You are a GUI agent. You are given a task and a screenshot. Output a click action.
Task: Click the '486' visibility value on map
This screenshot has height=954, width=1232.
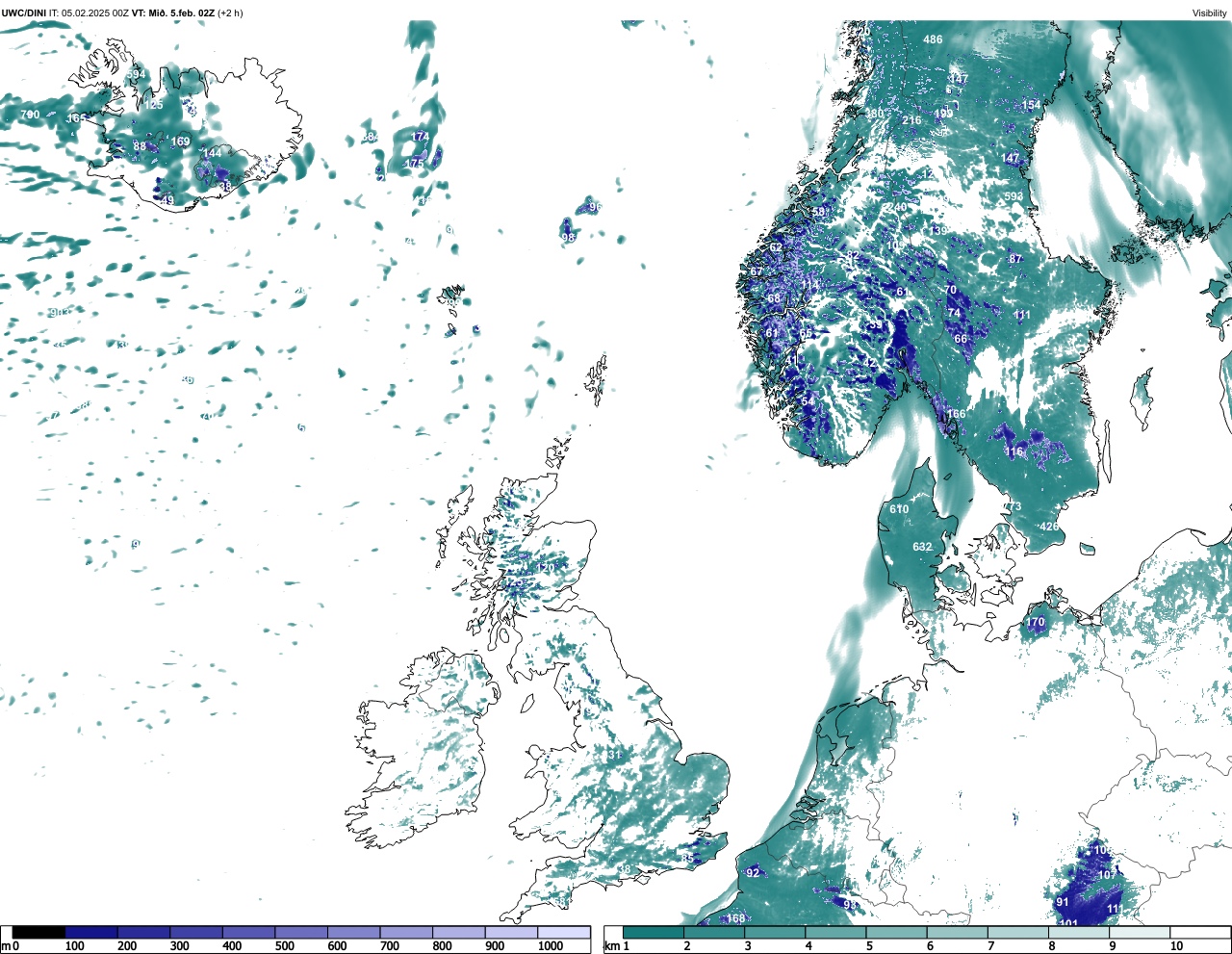(933, 39)
